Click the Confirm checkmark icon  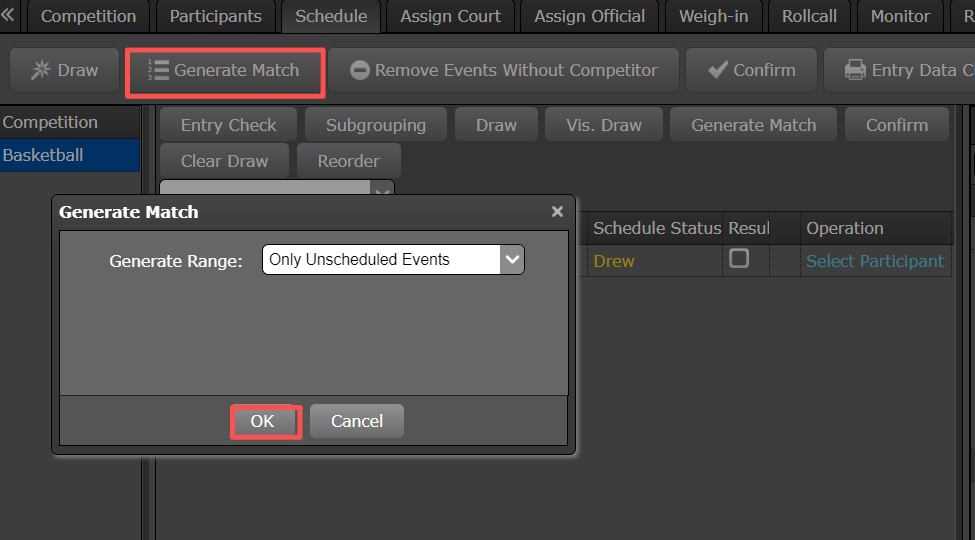click(717, 70)
